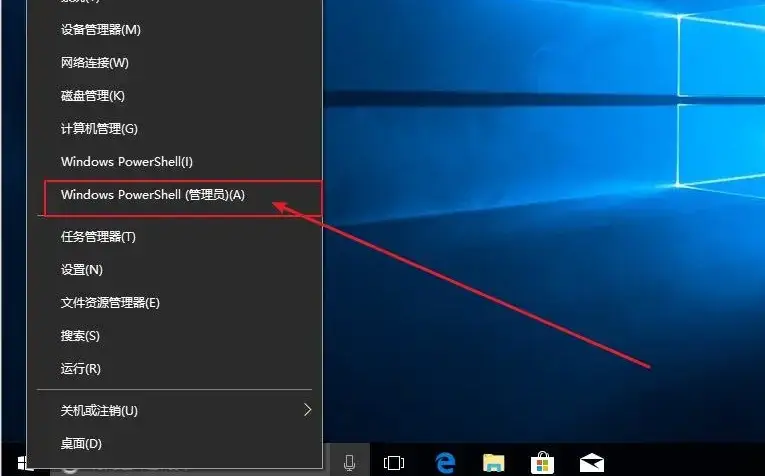This screenshot has height=476, width=765.
Task: Open File Explorer from the taskbar
Action: pyautogui.click(x=494, y=463)
